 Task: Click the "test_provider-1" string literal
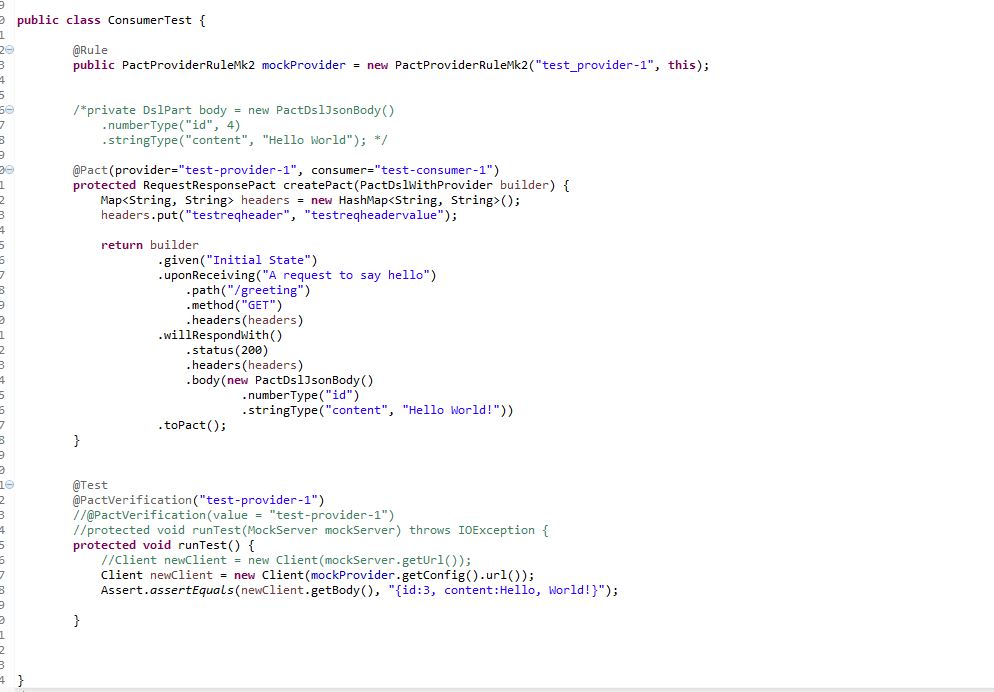[x=594, y=65]
